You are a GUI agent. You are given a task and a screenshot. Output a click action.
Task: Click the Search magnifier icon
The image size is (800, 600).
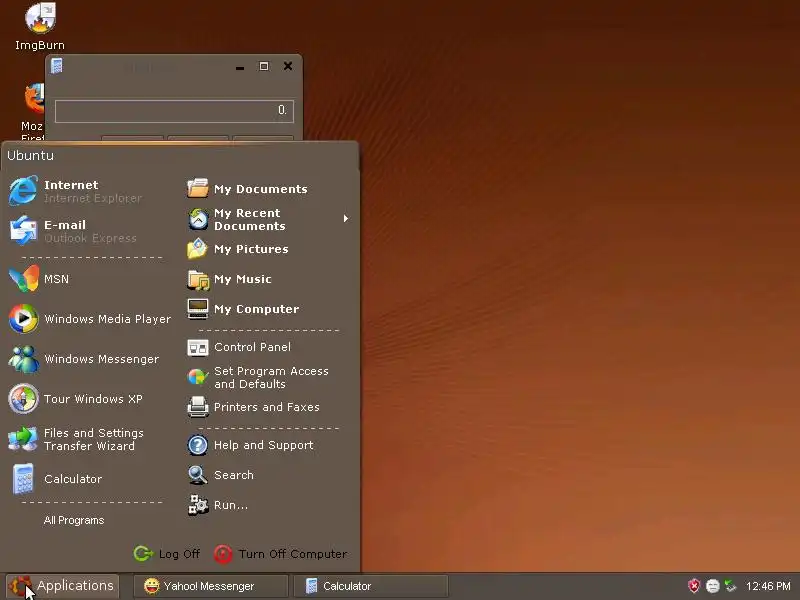197,475
